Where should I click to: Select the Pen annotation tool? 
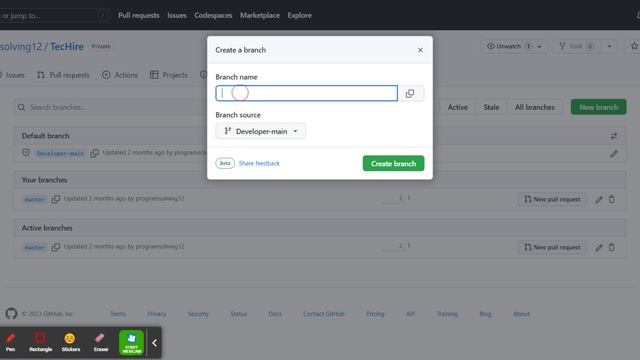pyautogui.click(x=11, y=342)
